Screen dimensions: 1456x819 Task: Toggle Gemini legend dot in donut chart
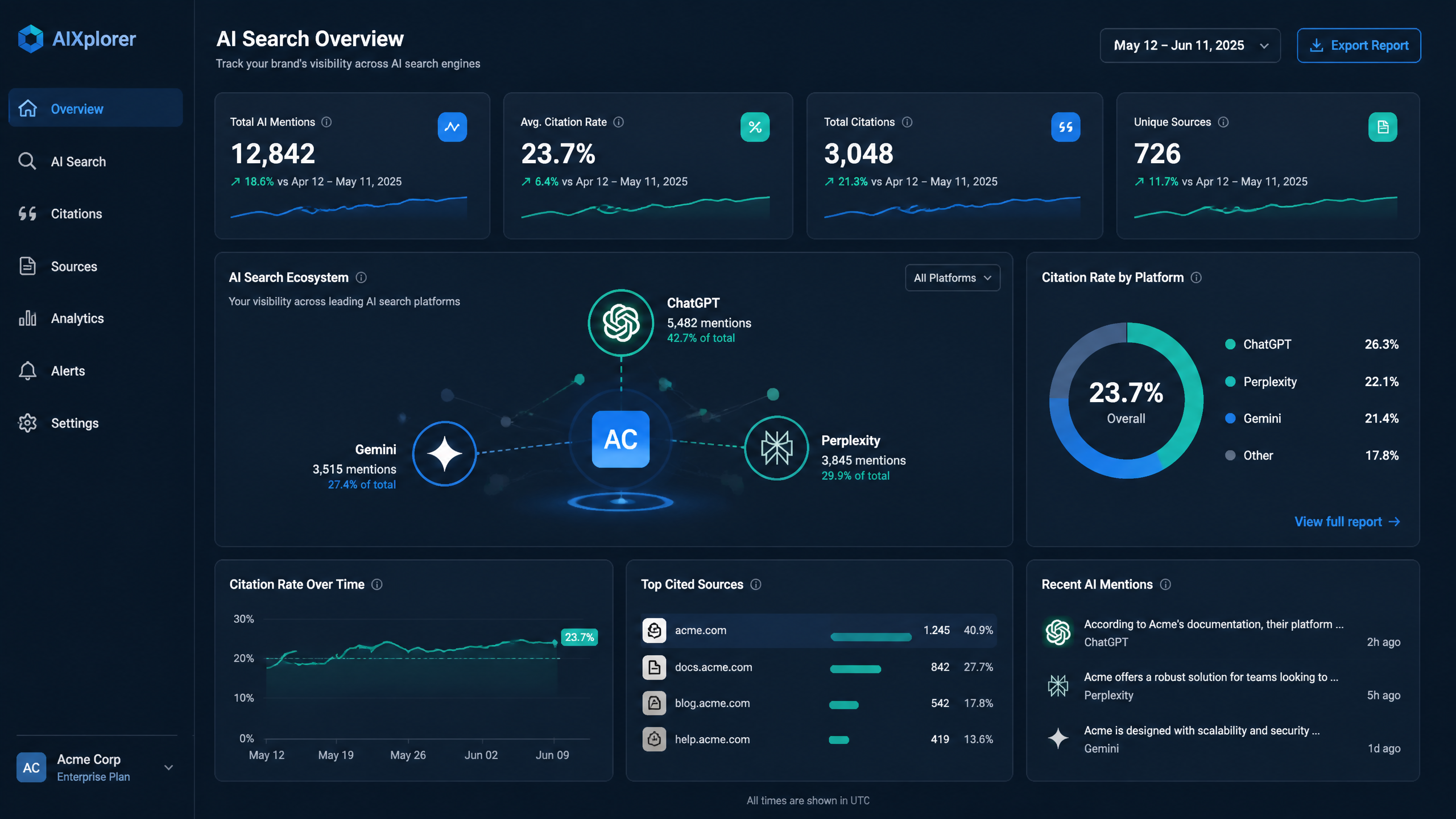(x=1230, y=418)
